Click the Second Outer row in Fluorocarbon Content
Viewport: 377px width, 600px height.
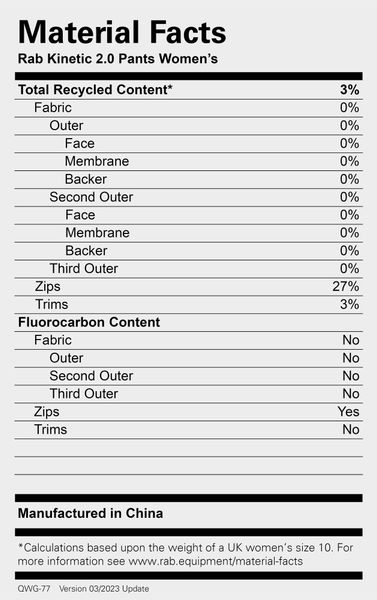click(189, 376)
